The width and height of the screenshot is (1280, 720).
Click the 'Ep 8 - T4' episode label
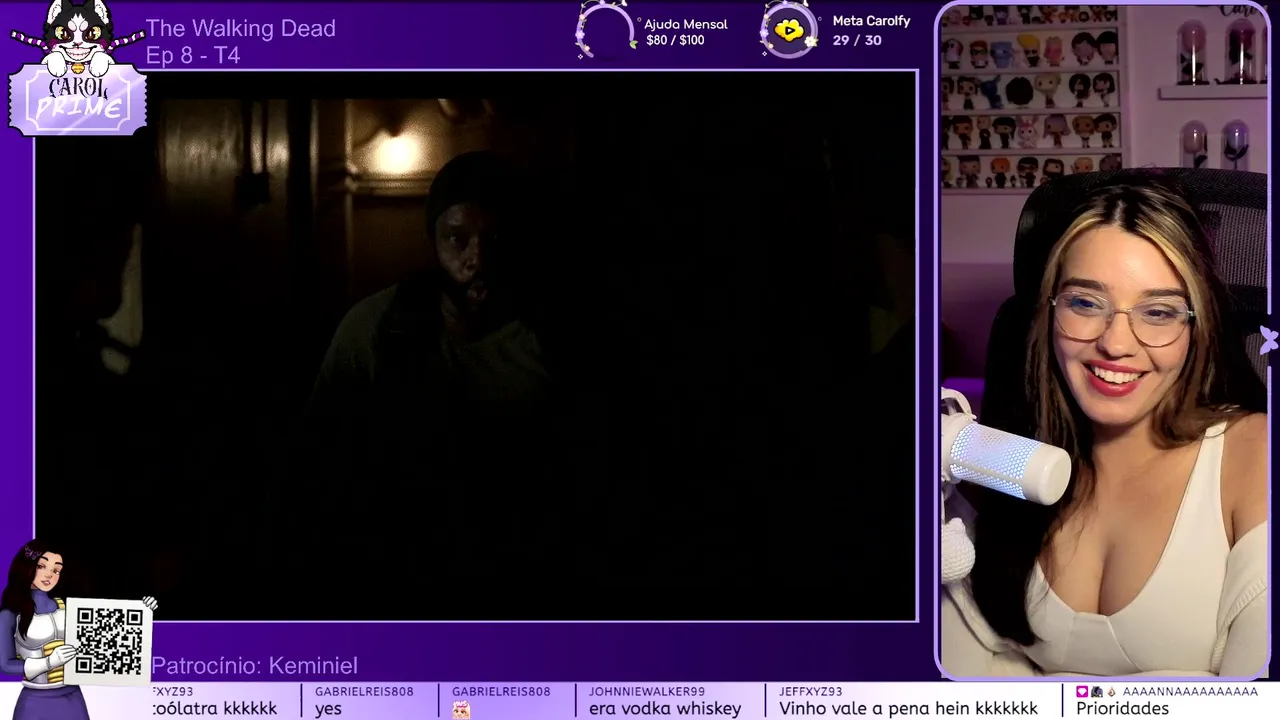tap(193, 56)
